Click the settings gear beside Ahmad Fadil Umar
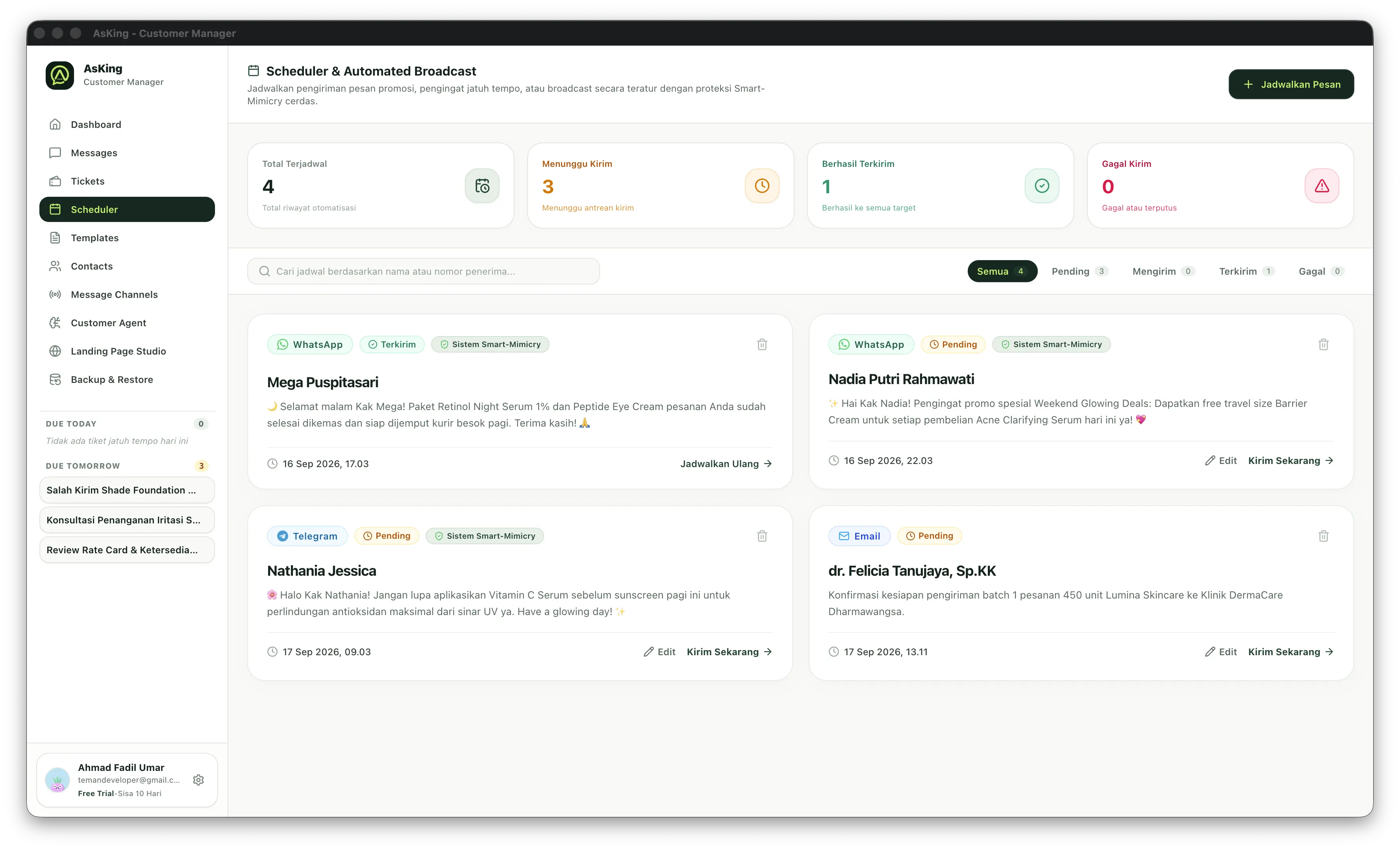 click(198, 780)
